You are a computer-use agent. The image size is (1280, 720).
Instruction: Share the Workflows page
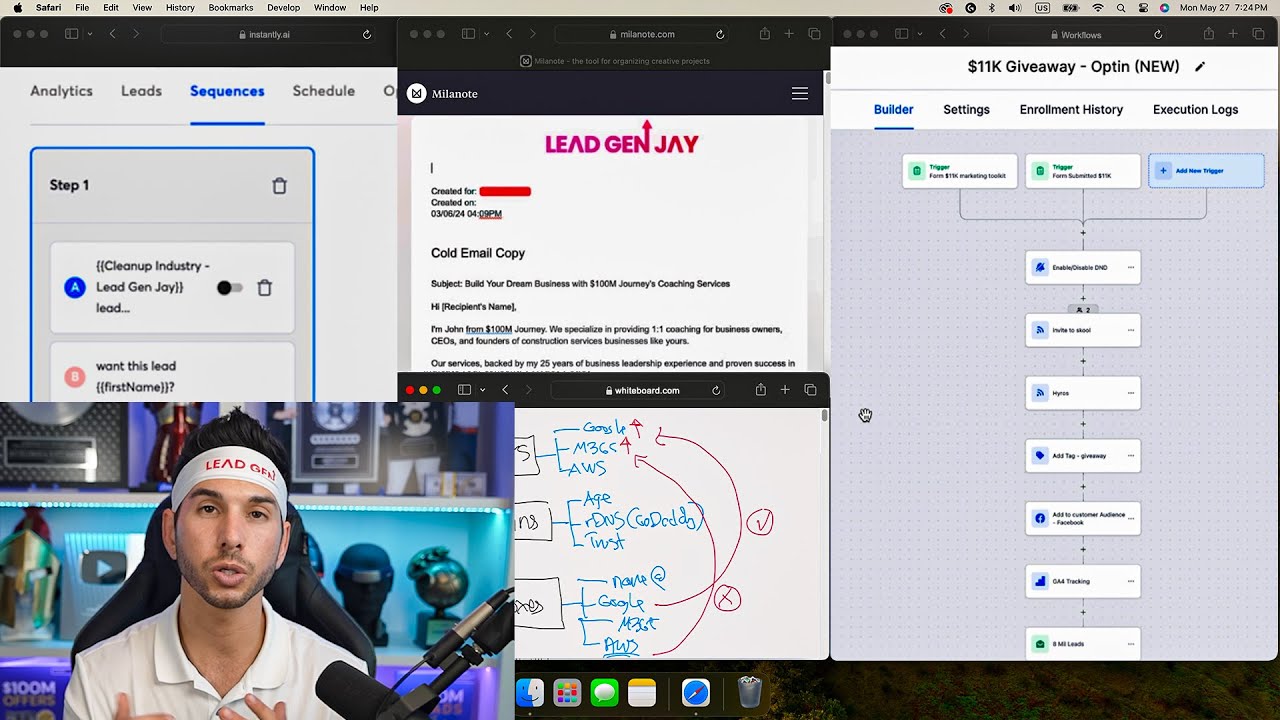tap(1208, 34)
